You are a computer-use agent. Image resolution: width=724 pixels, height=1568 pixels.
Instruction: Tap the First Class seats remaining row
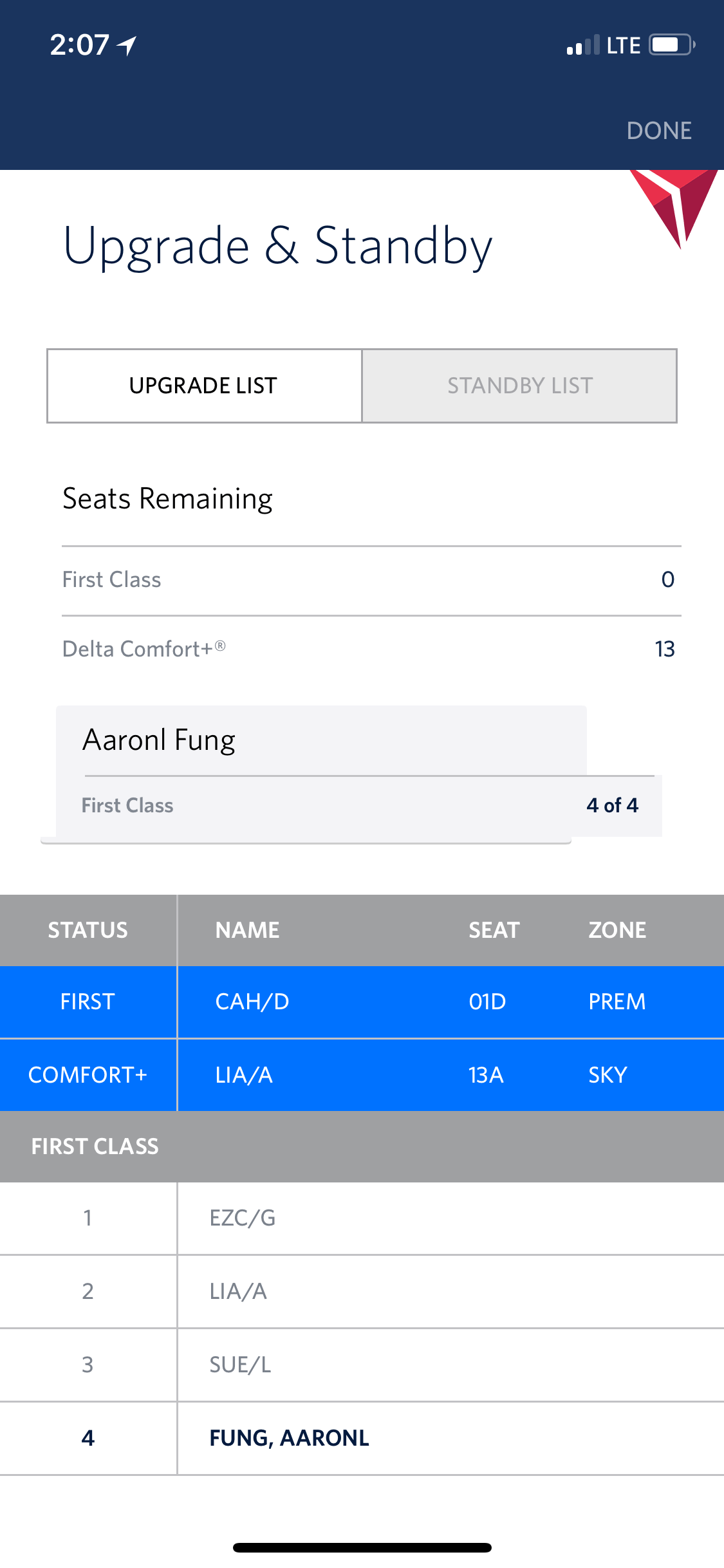(x=371, y=579)
